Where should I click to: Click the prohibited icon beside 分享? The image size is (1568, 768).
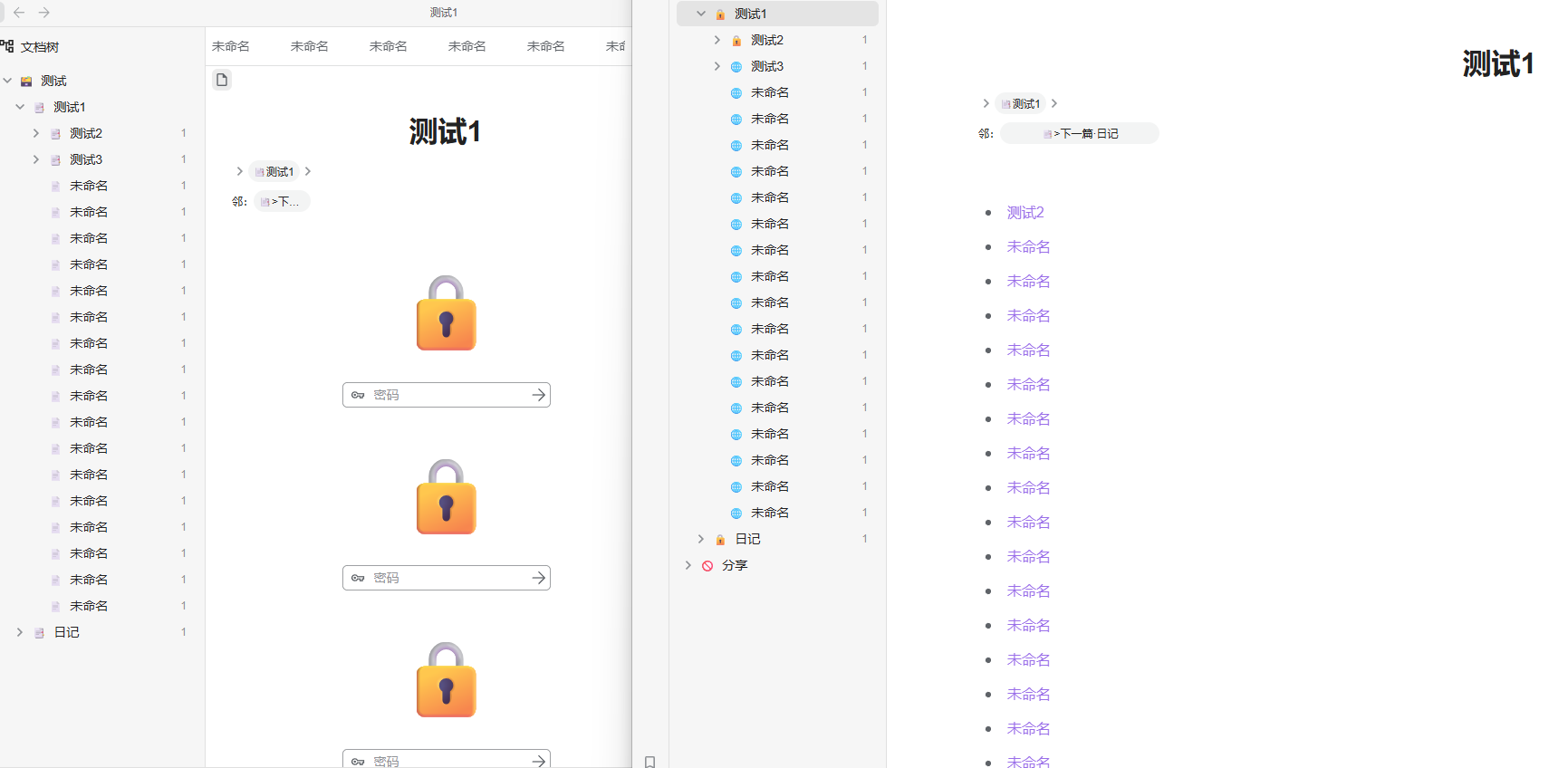click(x=707, y=566)
